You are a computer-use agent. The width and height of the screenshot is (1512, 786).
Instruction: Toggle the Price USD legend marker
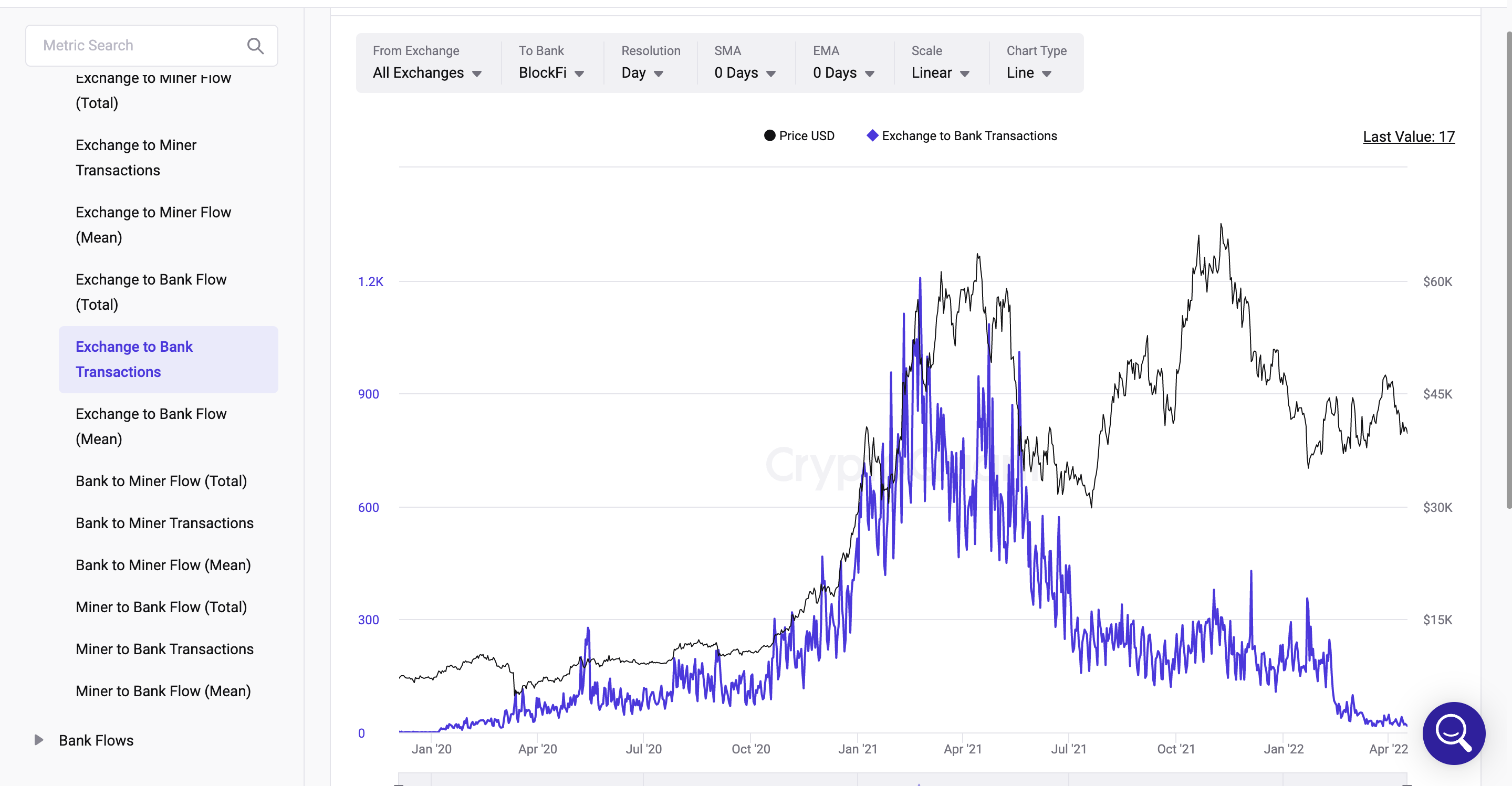point(769,135)
